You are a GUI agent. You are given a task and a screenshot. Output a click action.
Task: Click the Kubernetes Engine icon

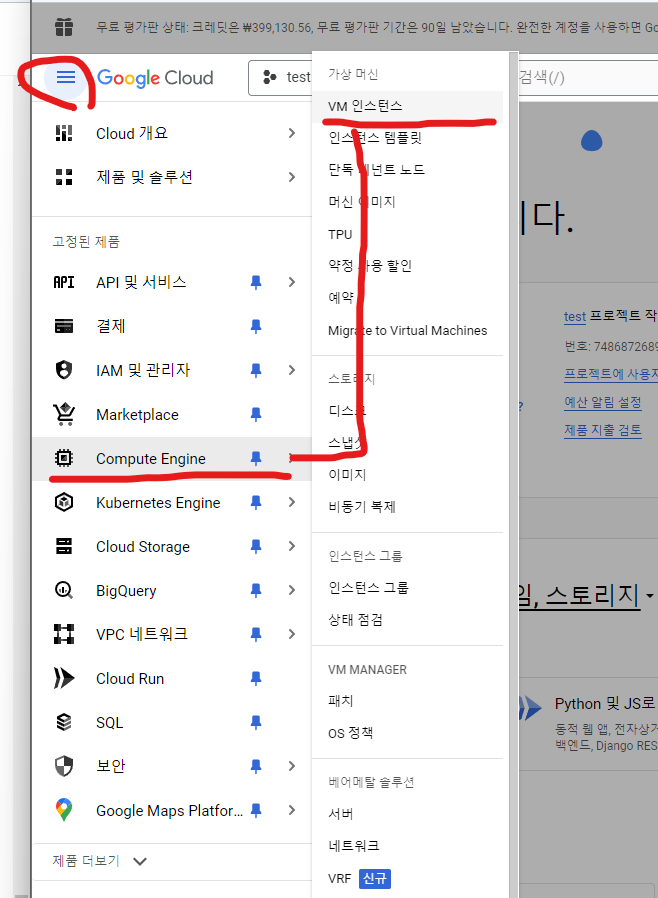(x=64, y=502)
